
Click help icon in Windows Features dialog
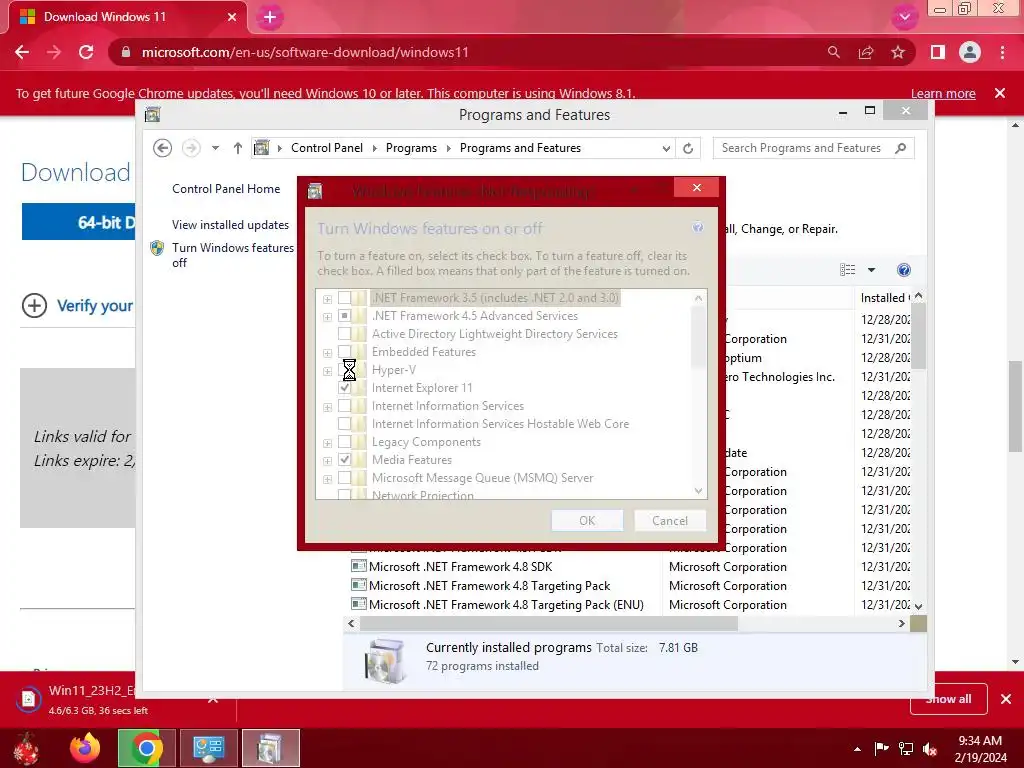tap(697, 227)
